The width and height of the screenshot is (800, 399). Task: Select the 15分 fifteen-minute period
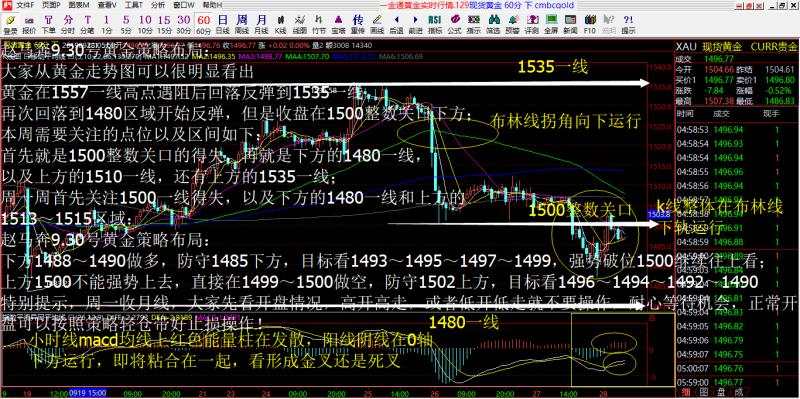click(164, 24)
